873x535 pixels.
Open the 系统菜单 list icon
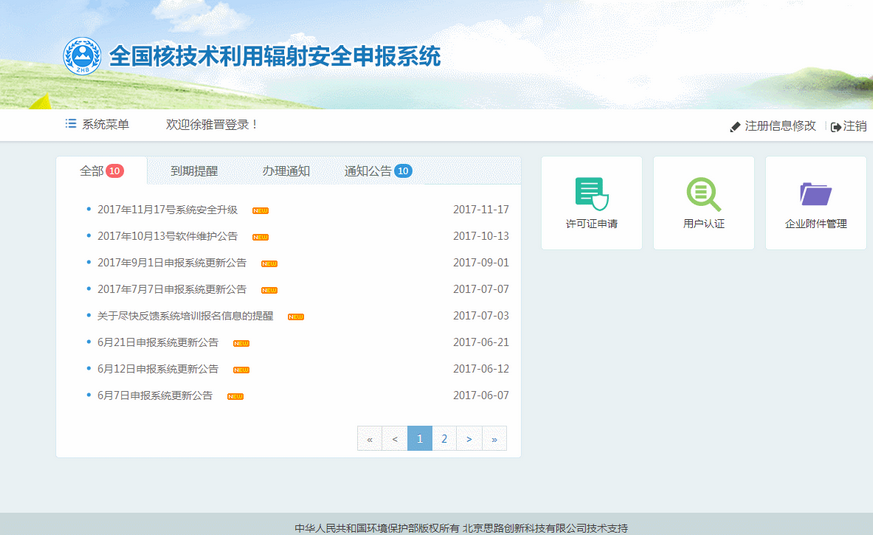click(x=71, y=124)
